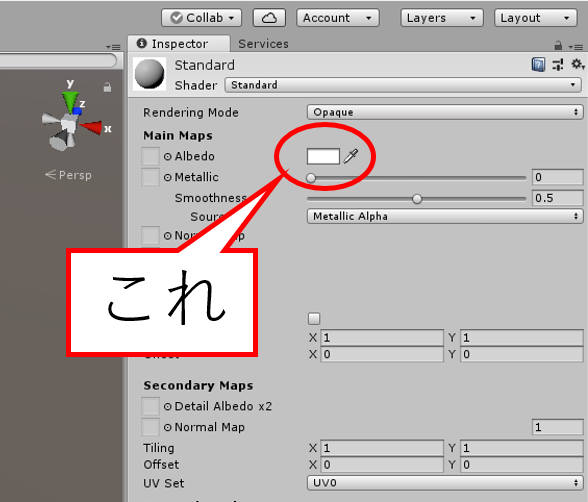The width and height of the screenshot is (588, 502).
Task: Click the green Y axis cone on gizmo
Action: point(70,101)
